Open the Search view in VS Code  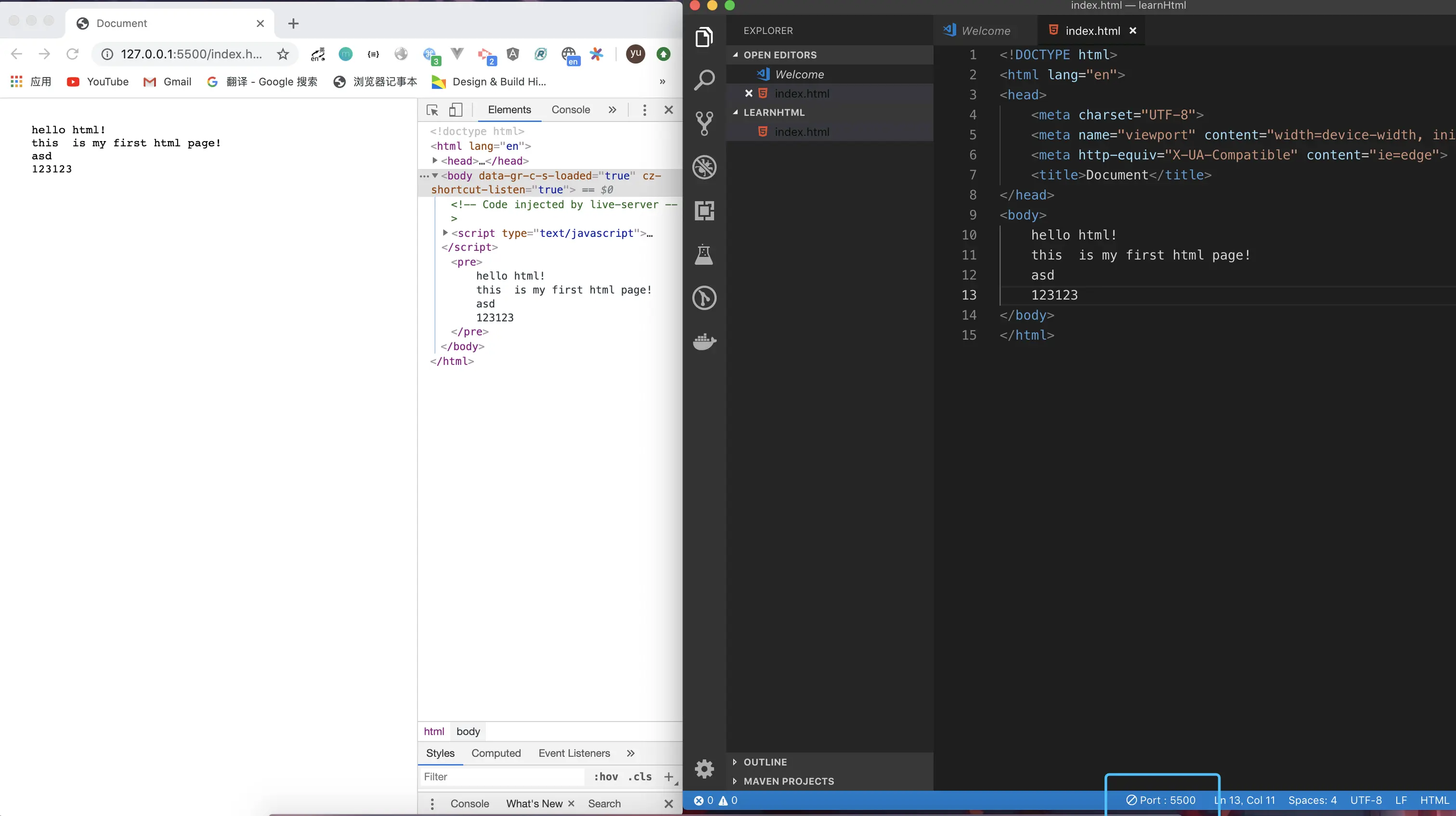[704, 80]
